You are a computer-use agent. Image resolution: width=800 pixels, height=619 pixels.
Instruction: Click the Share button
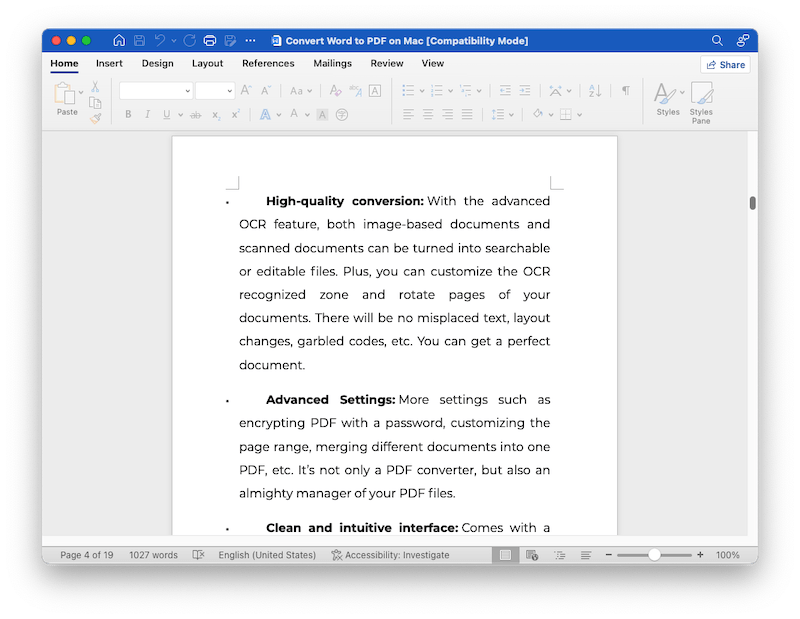(x=726, y=65)
